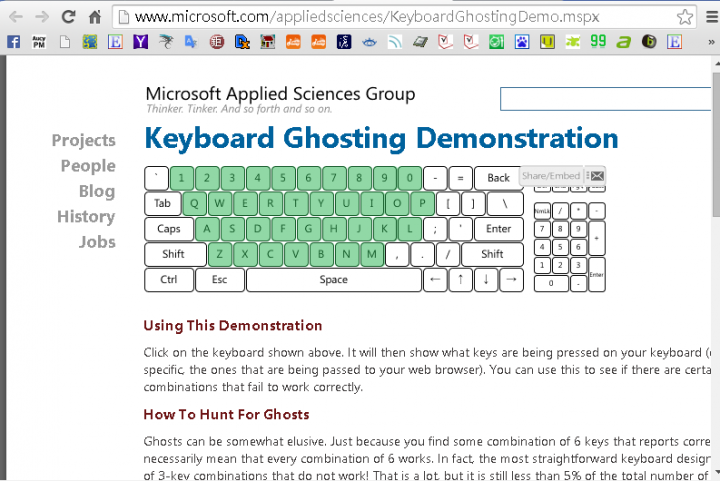
Task: Open the blue eye bookmark
Action: click(x=369, y=42)
